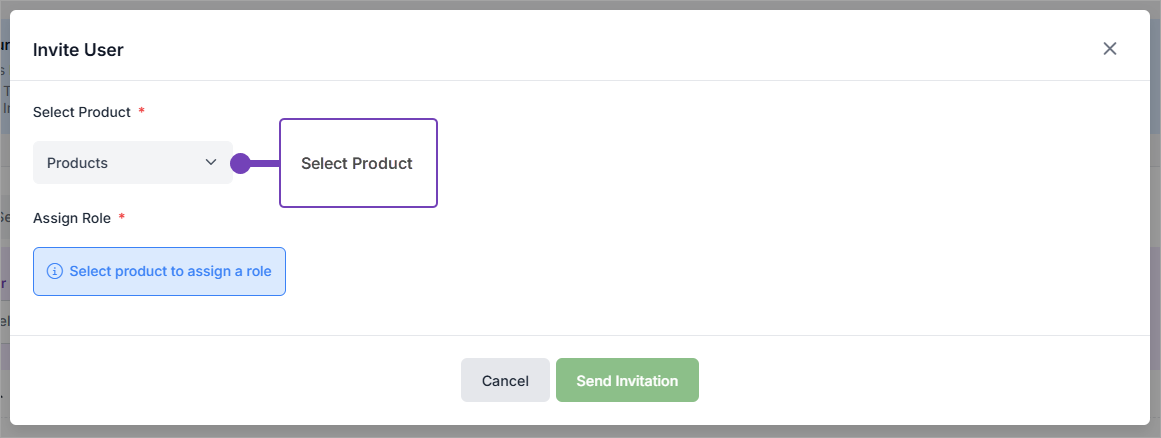
Task: Click the 'Select product to assign a role' message
Action: 170,271
